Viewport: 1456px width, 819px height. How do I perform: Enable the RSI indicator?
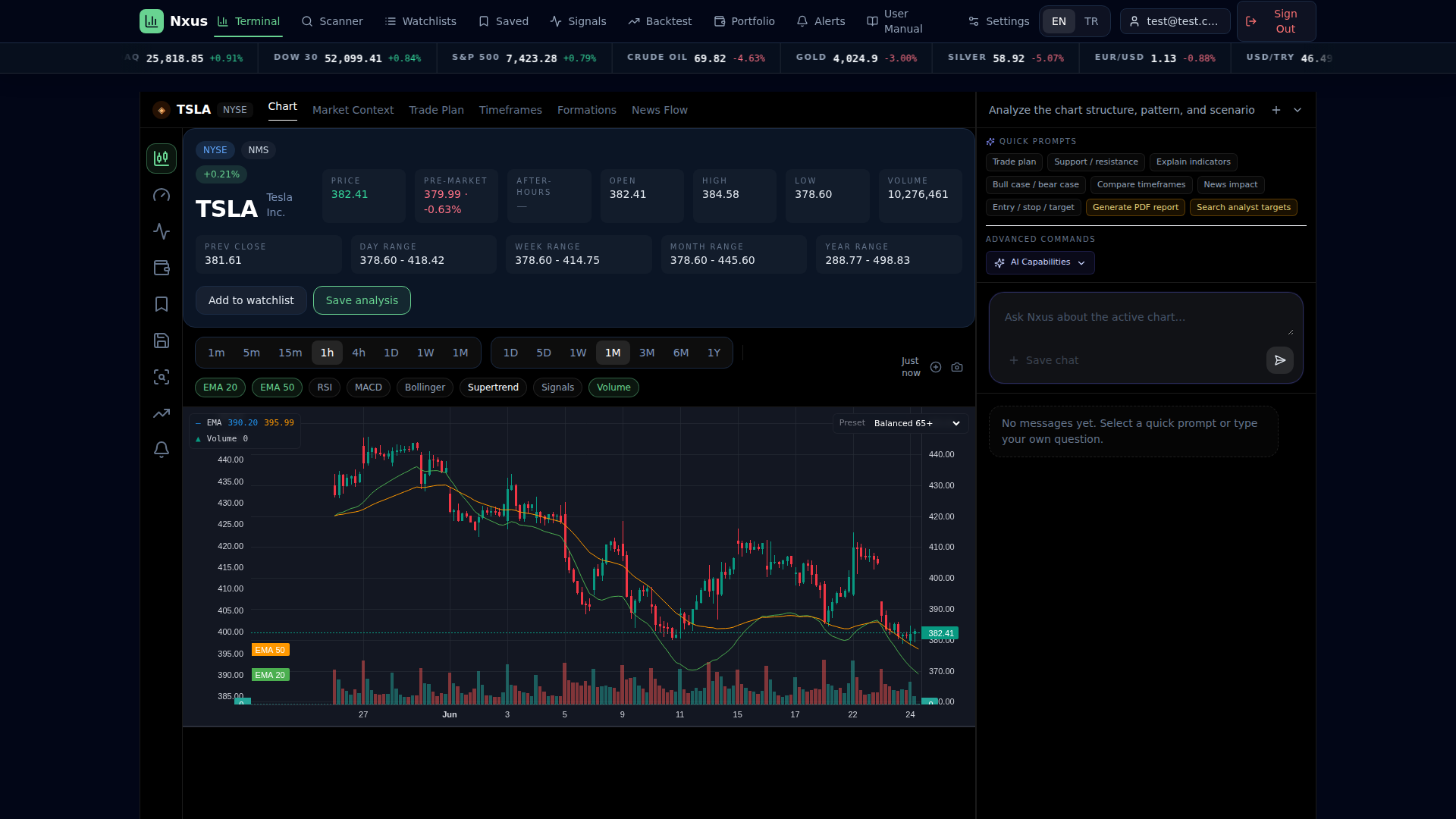(325, 388)
